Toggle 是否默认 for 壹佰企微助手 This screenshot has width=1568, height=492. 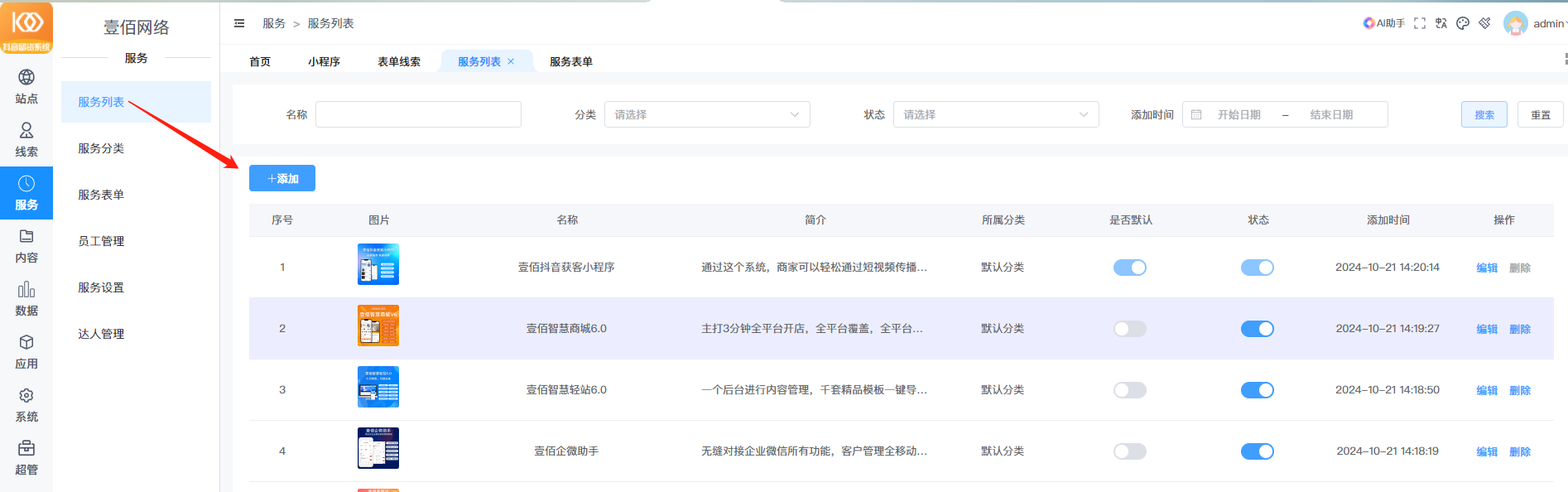coord(1130,451)
